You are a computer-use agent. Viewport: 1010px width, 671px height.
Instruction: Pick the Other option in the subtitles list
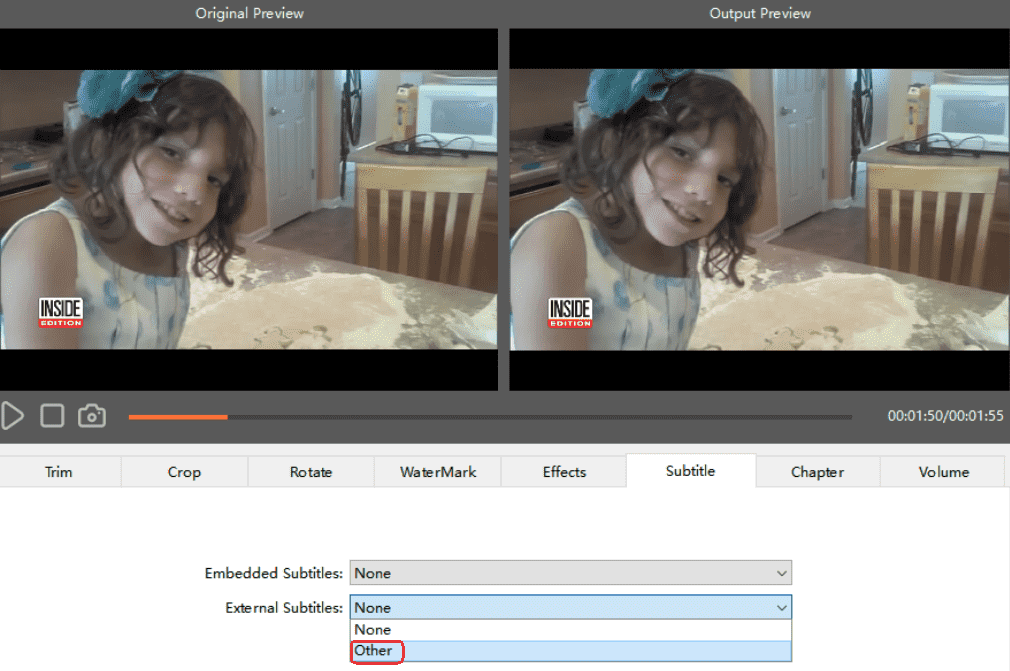click(570, 651)
